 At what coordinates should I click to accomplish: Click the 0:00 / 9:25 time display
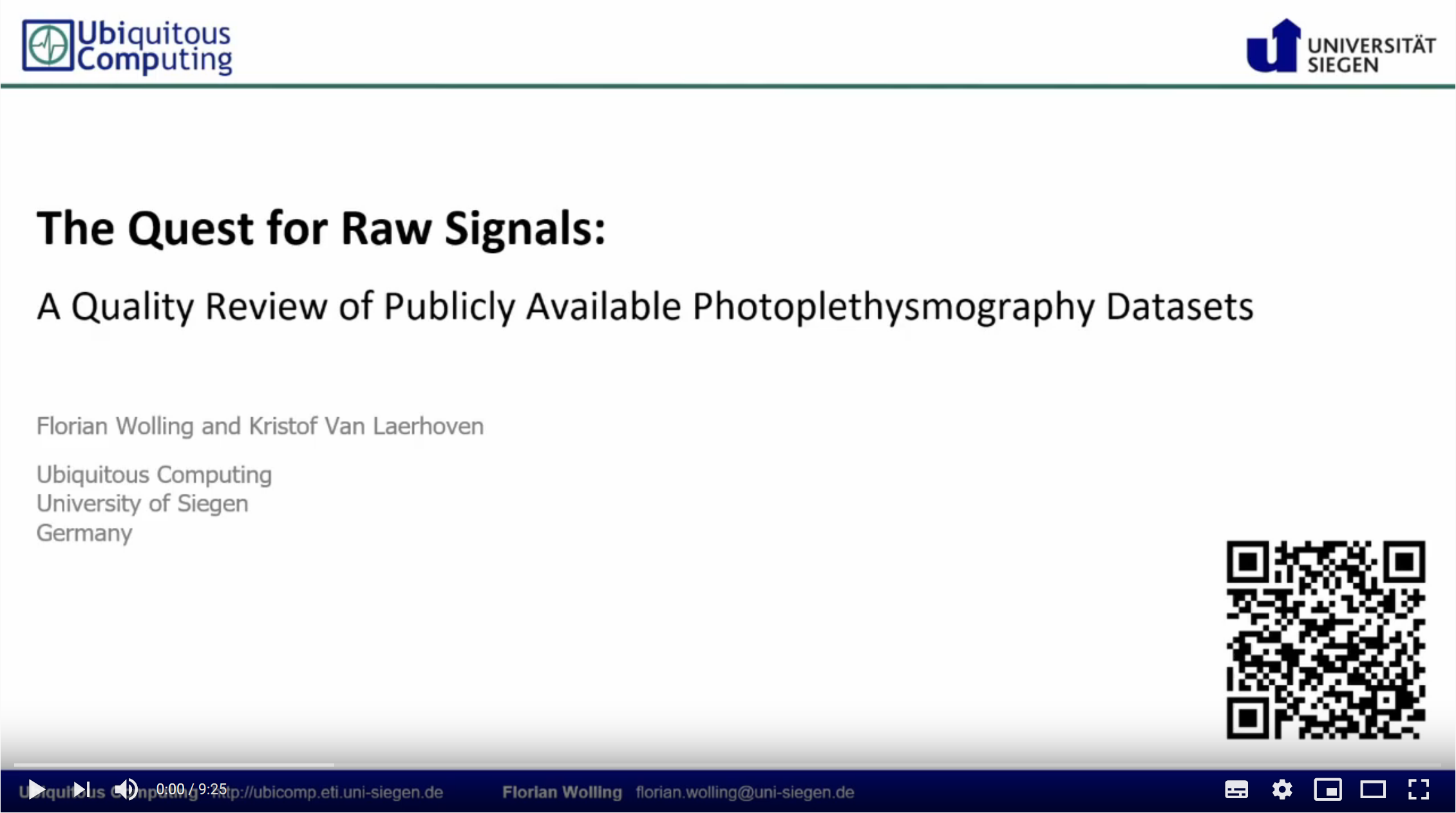(192, 789)
